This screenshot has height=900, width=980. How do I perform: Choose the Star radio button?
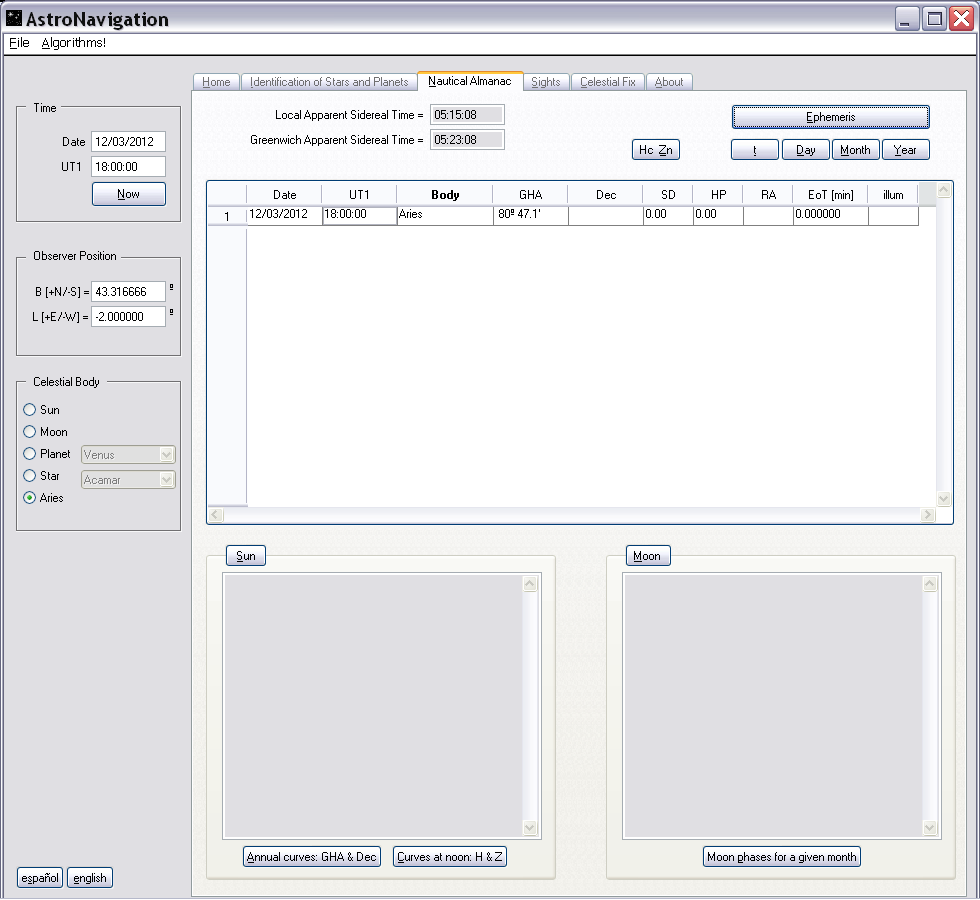[x=30, y=476]
